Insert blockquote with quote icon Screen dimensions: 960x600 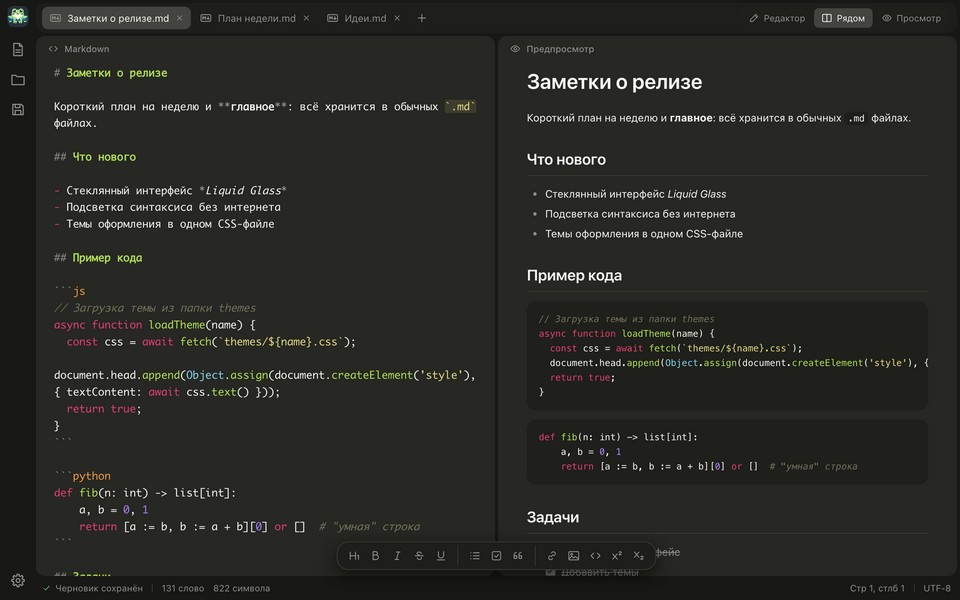518,556
